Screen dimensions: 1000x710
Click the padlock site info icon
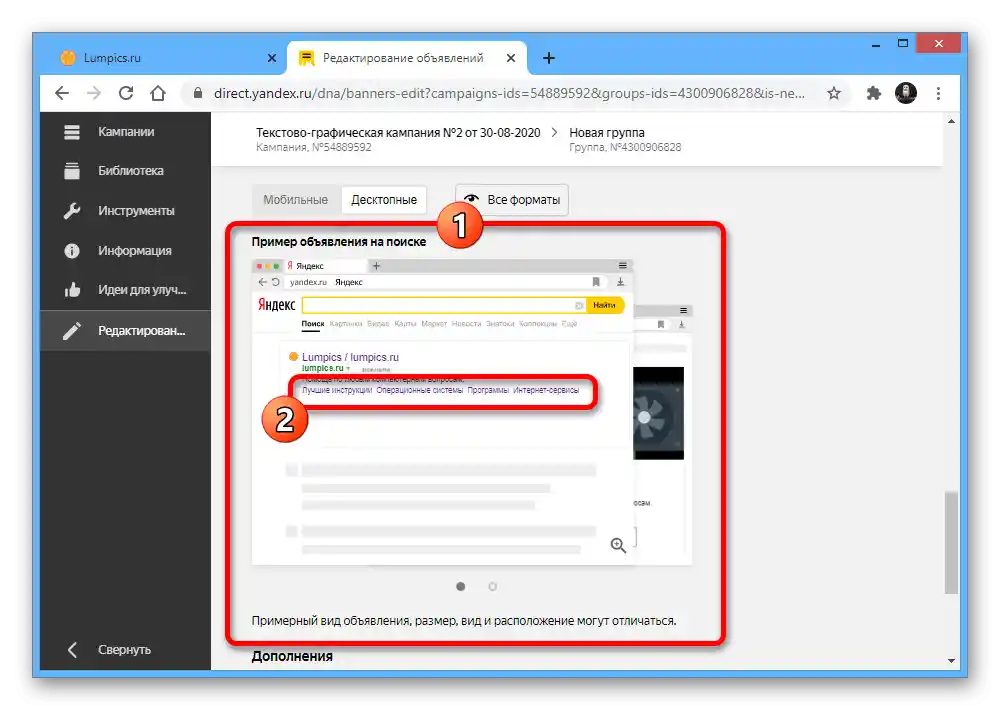coord(198,93)
